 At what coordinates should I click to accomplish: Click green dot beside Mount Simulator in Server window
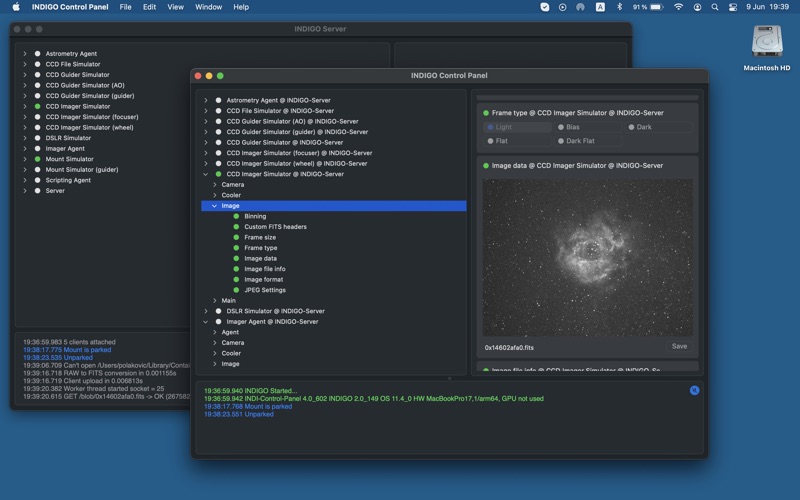37,159
